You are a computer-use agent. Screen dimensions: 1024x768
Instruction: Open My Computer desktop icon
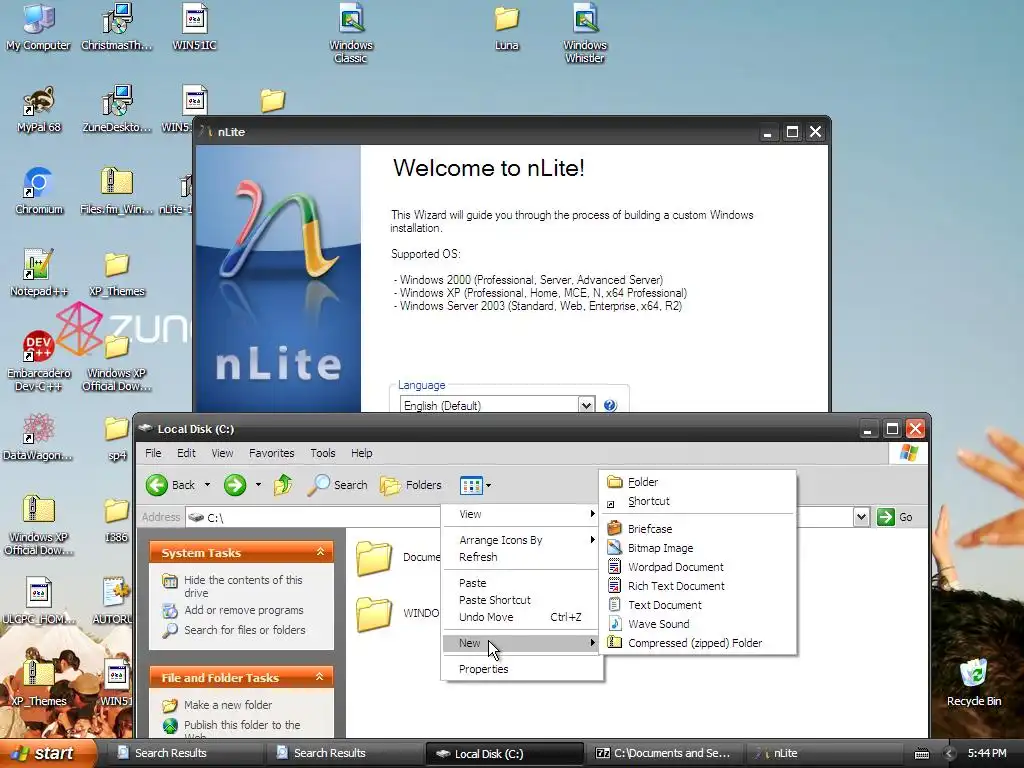[39, 27]
